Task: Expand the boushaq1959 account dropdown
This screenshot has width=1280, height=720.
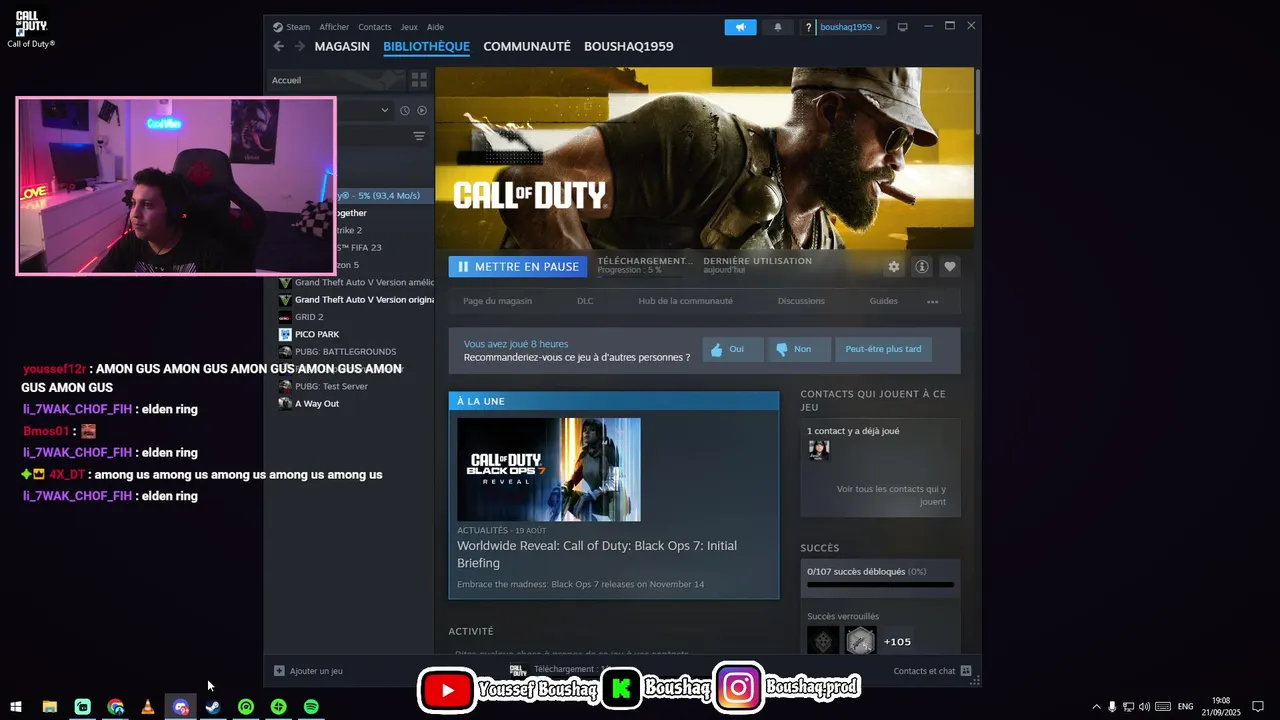Action: pyautogui.click(x=850, y=27)
